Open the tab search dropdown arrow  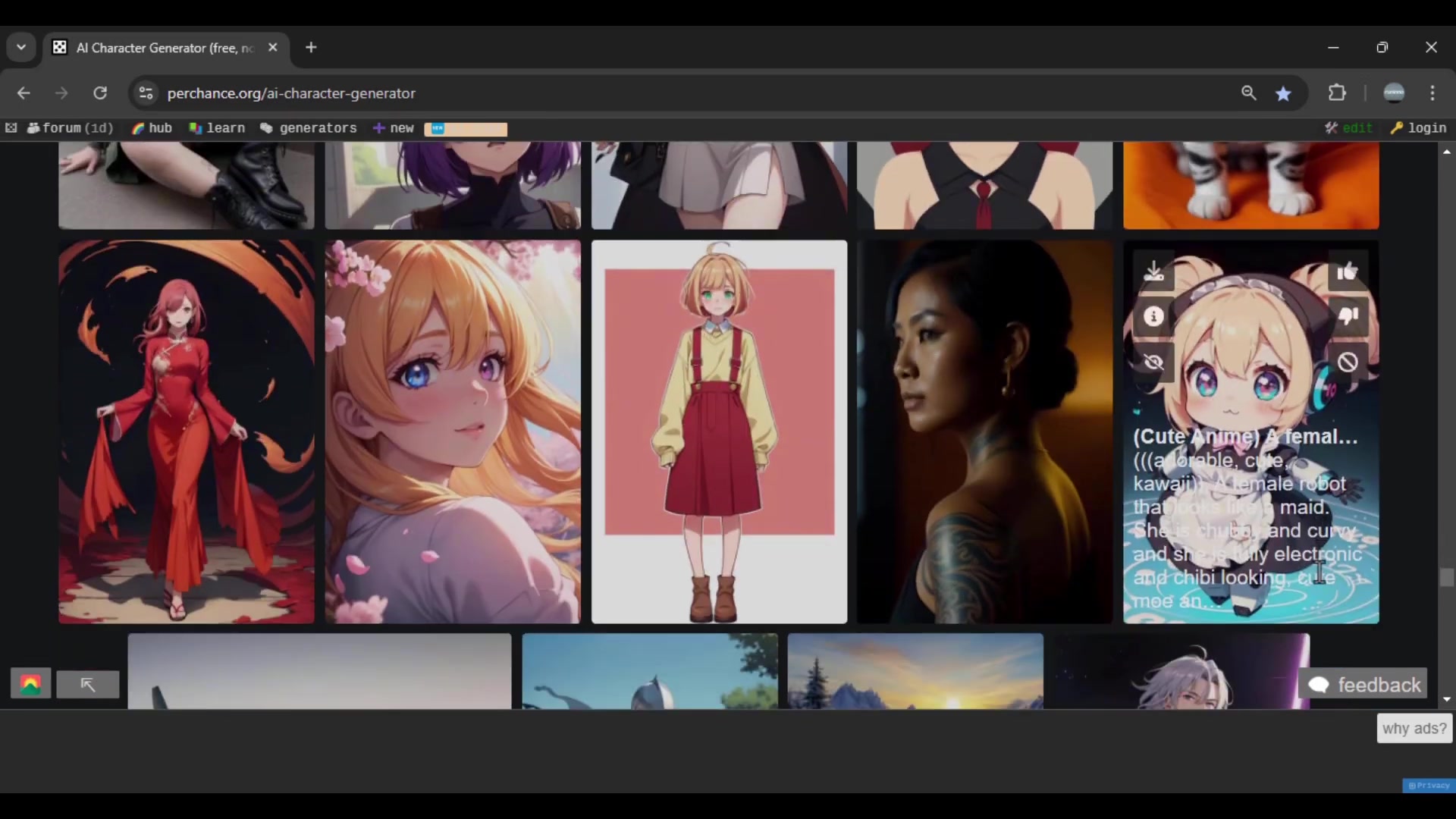pos(21,47)
